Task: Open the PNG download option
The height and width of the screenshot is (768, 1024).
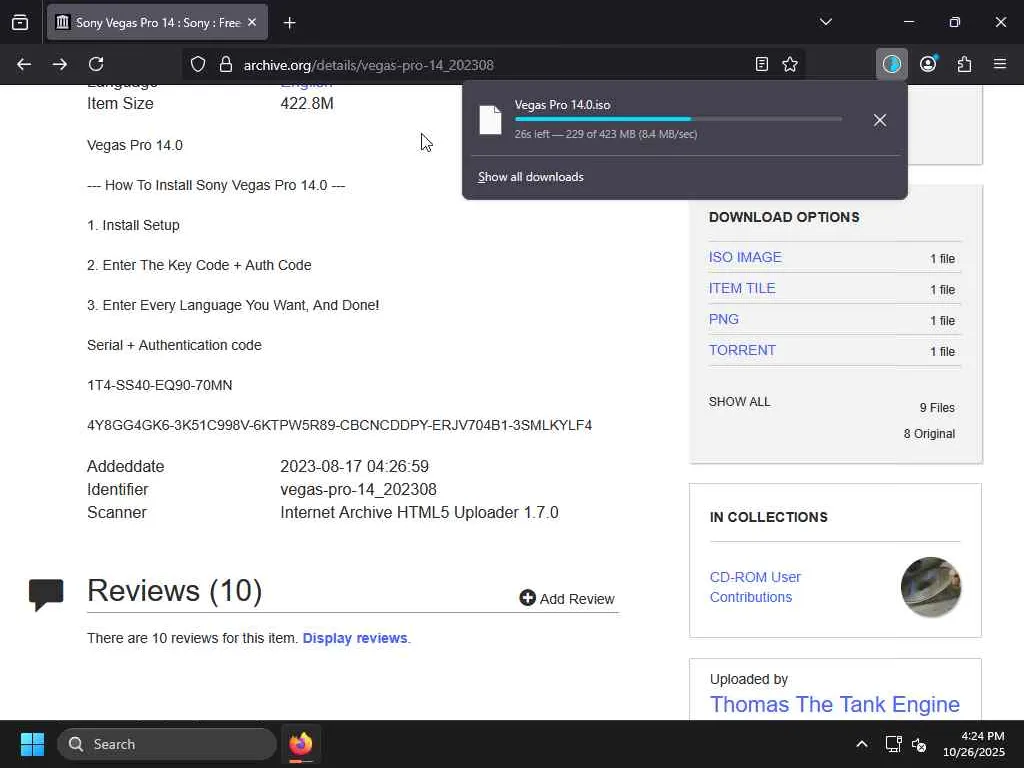Action: 724,319
